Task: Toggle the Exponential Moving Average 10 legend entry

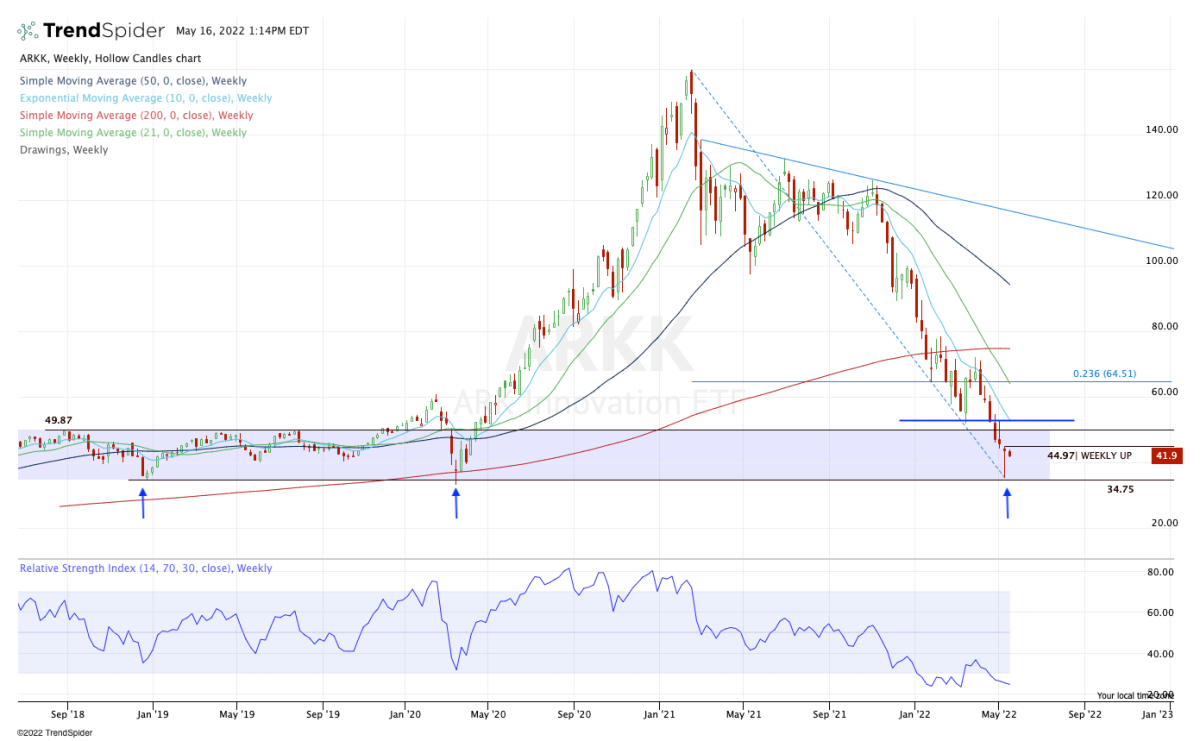Action: 145,98
